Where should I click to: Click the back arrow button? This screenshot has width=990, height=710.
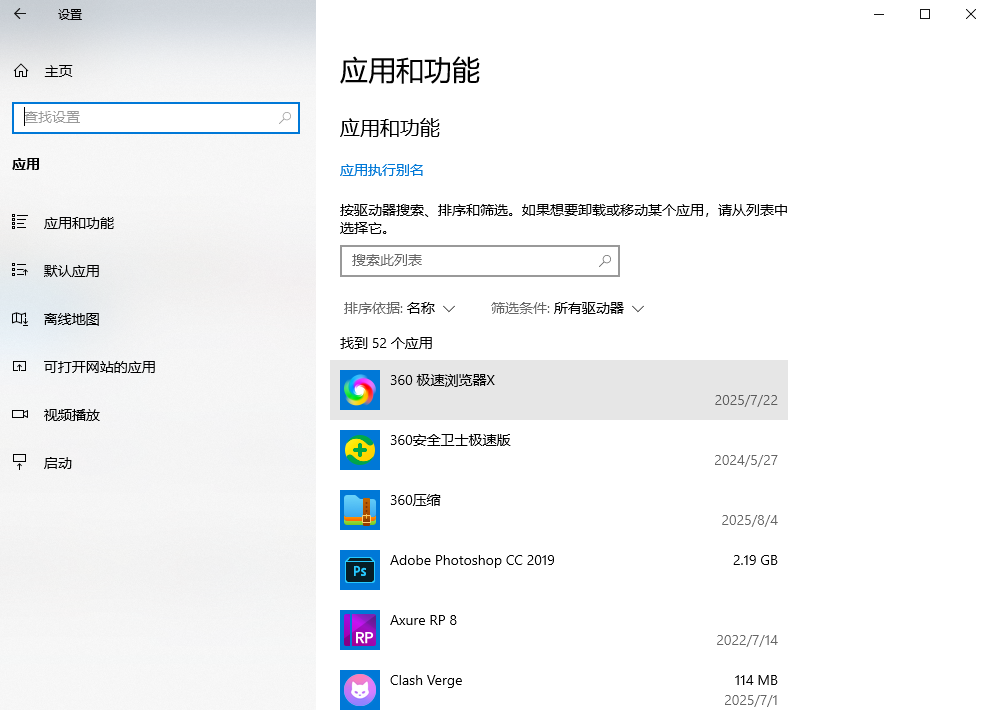point(20,14)
